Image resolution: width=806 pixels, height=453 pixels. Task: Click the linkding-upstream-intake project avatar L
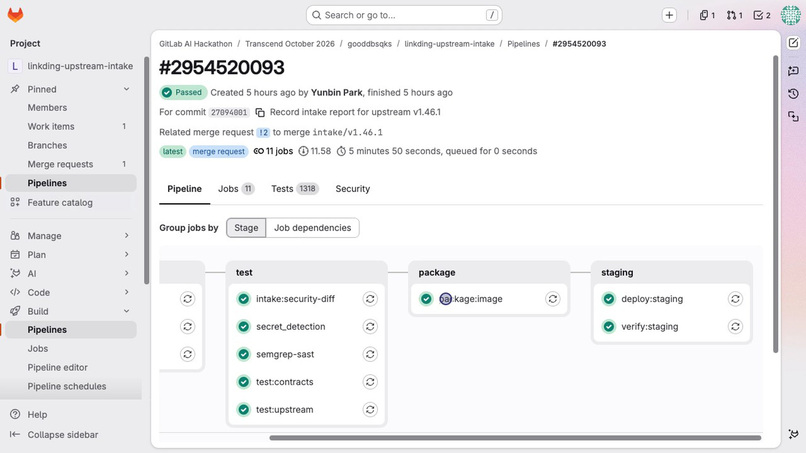[14, 66]
